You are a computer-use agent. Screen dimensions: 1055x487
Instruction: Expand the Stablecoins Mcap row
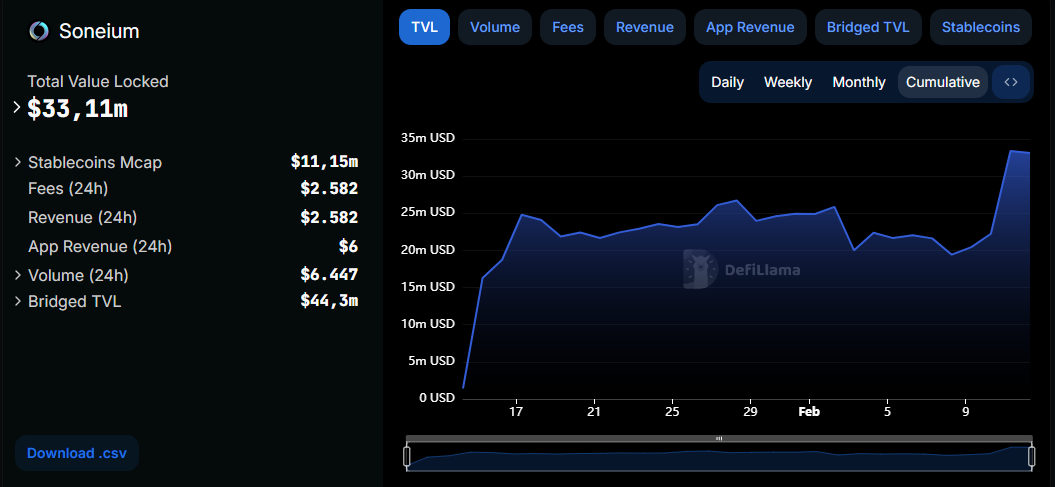point(17,162)
